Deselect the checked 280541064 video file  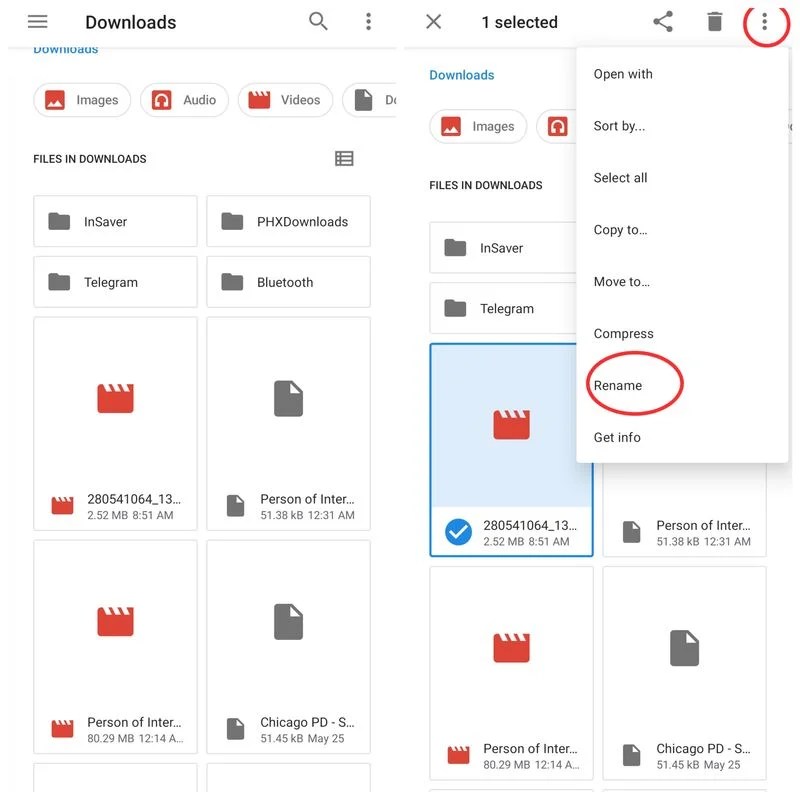[457, 531]
